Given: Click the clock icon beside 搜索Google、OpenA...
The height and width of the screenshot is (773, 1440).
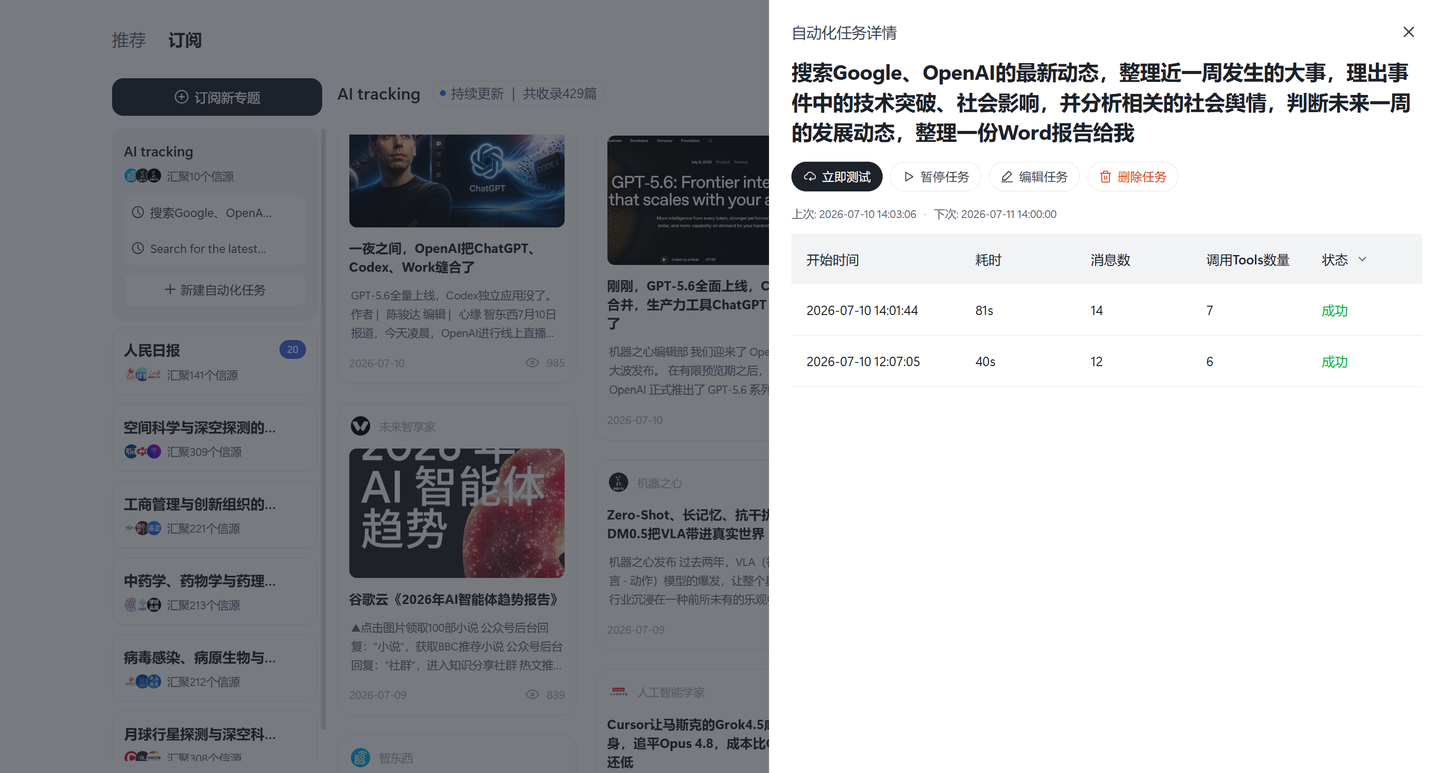Looking at the screenshot, I should click(x=138, y=213).
